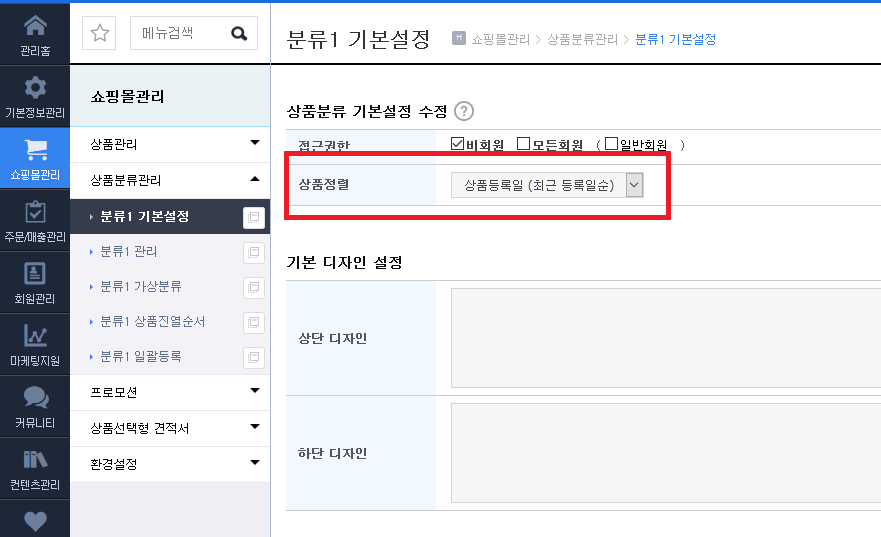
Task: Expand the 상품관리 menu section
Action: click(170, 144)
